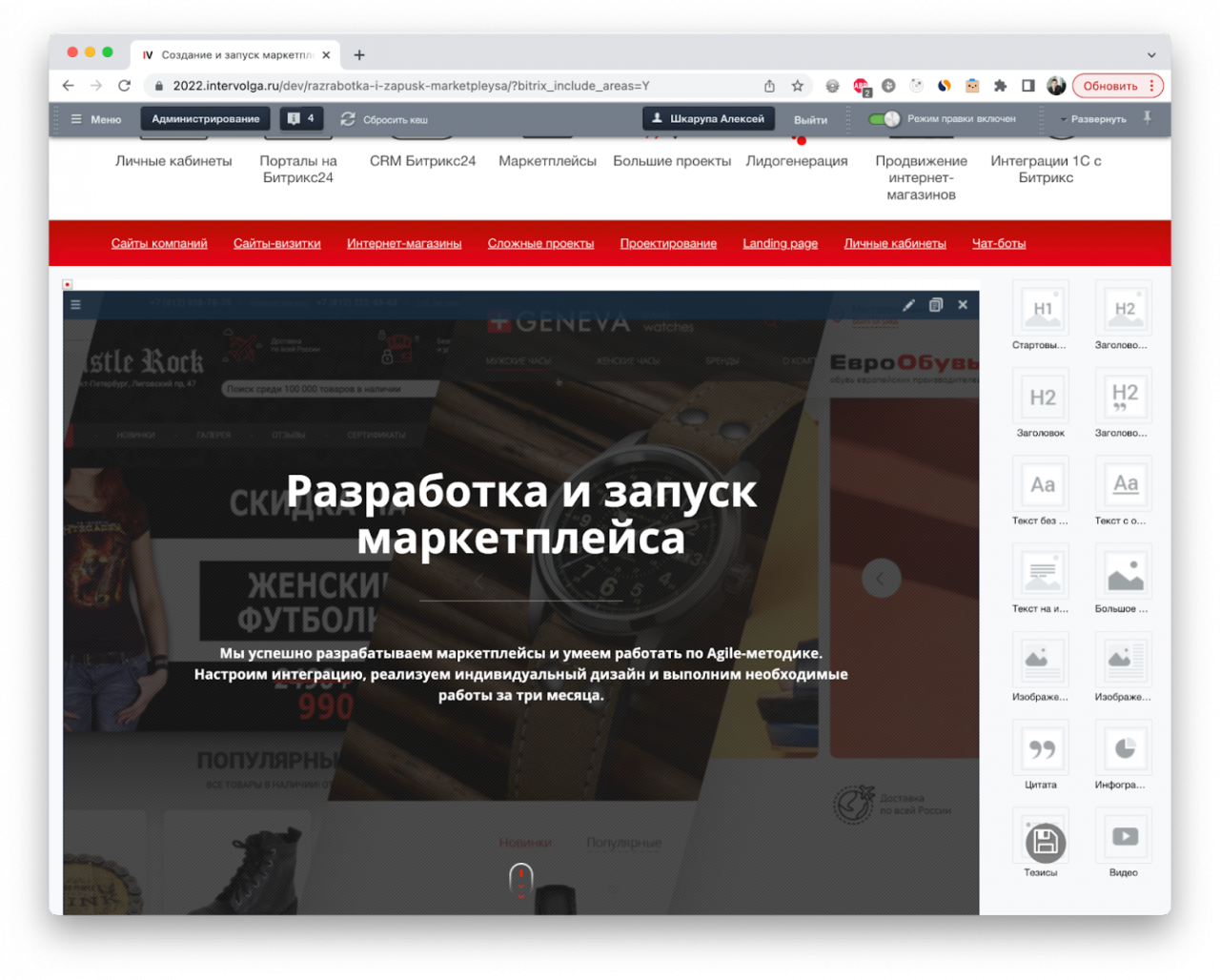1220x980 pixels.
Task: Click the slider previous arrow circle
Action: point(881,578)
